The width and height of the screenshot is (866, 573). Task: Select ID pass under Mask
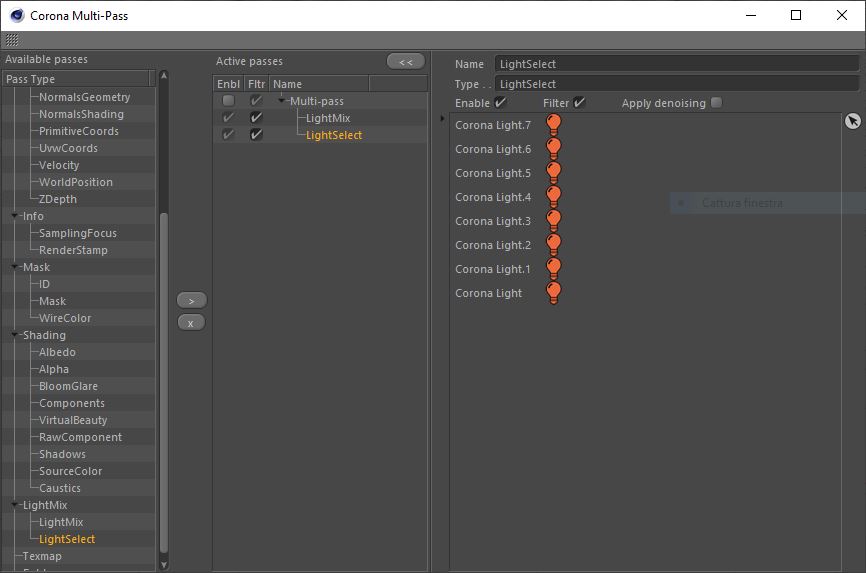click(44, 284)
